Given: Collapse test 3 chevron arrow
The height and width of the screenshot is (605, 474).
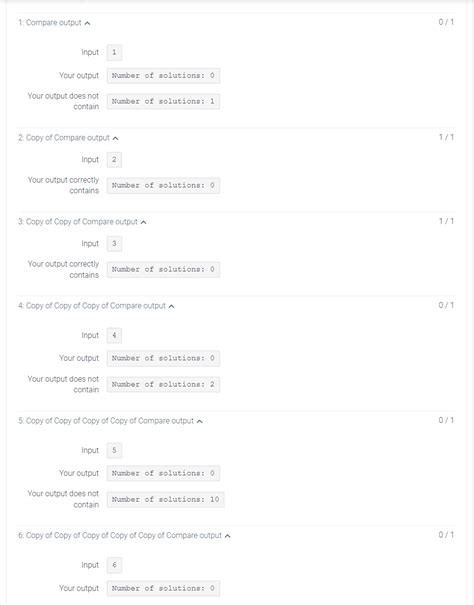Looking at the screenshot, I should 144,222.
